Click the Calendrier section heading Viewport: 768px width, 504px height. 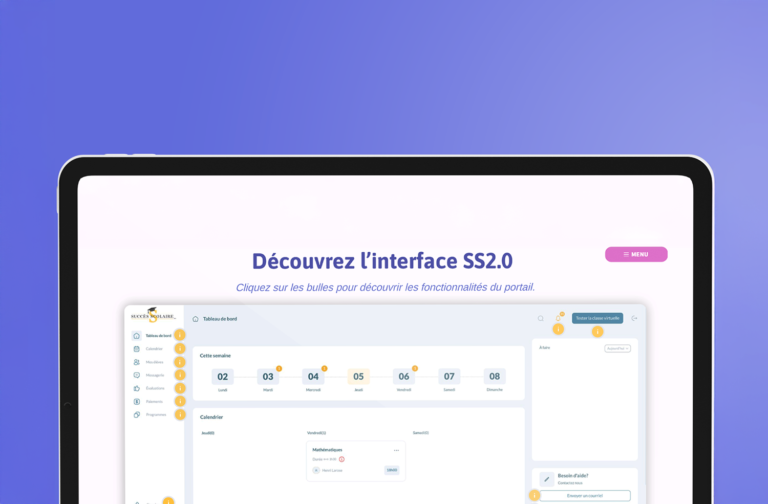tap(211, 417)
